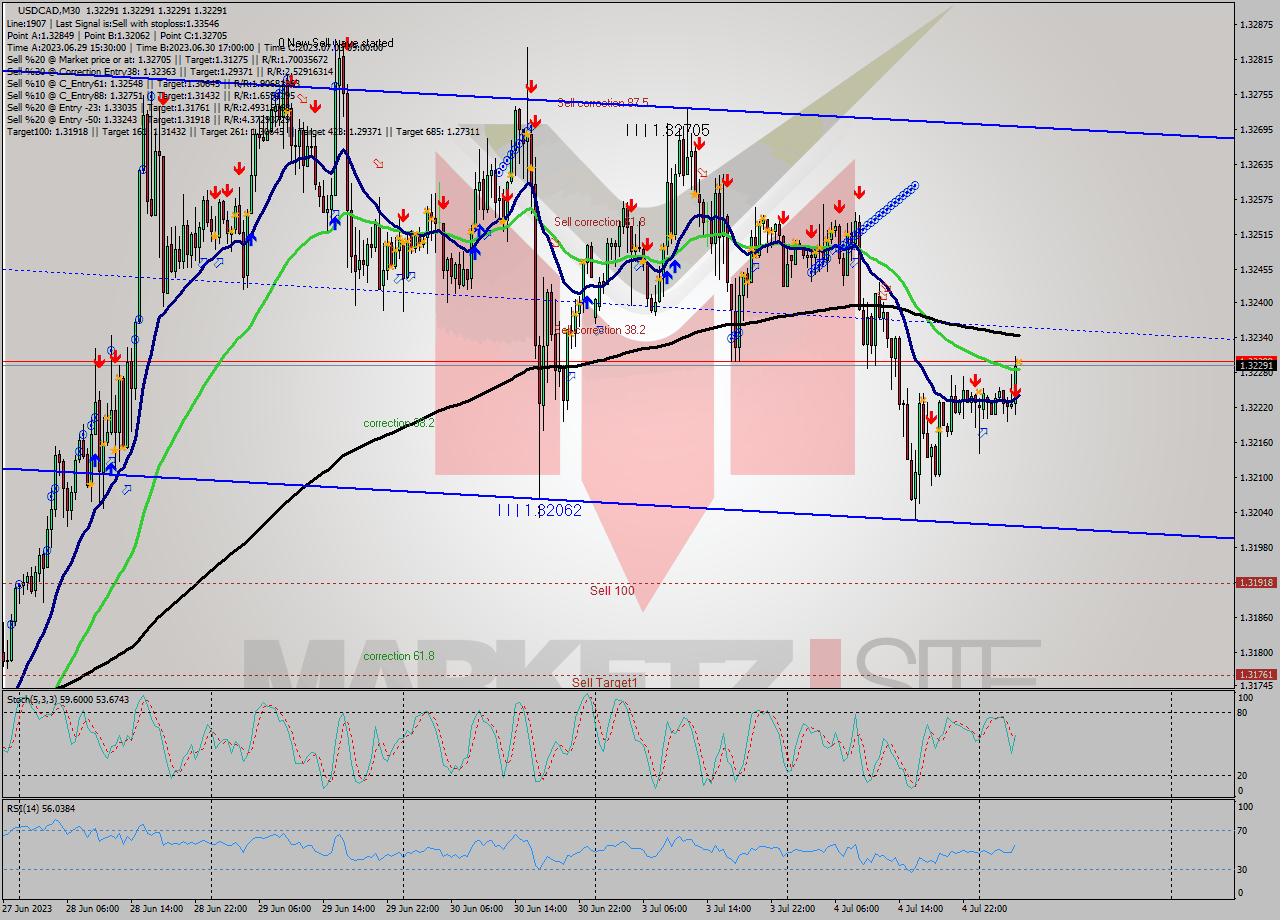1280x920 pixels.
Task: Click the 20 level on Stochastic scale
Action: pyautogui.click(x=1243, y=775)
